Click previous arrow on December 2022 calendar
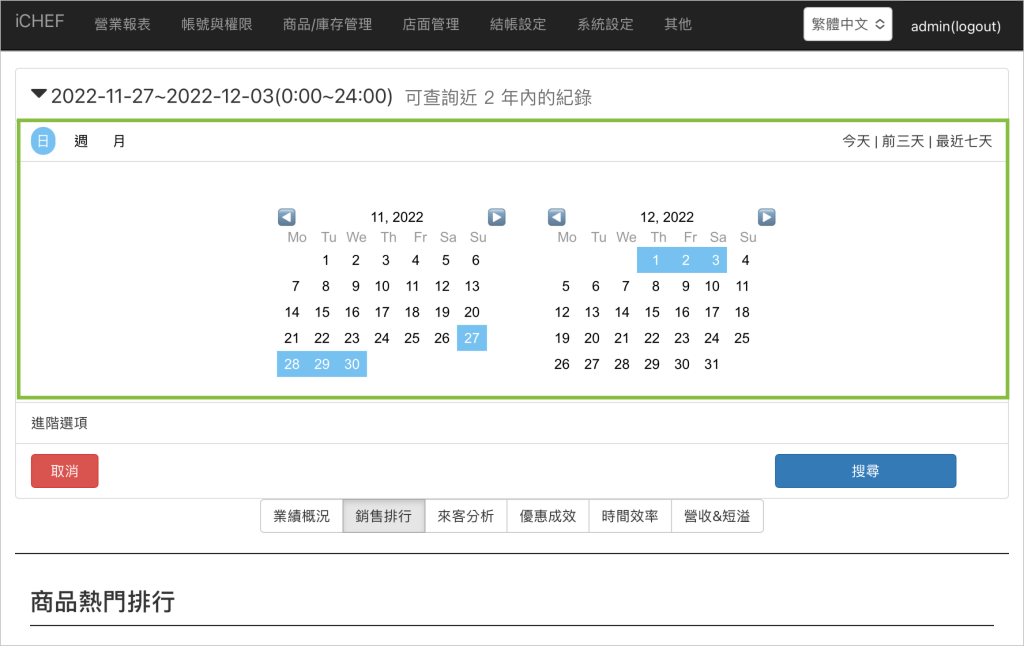 557,217
